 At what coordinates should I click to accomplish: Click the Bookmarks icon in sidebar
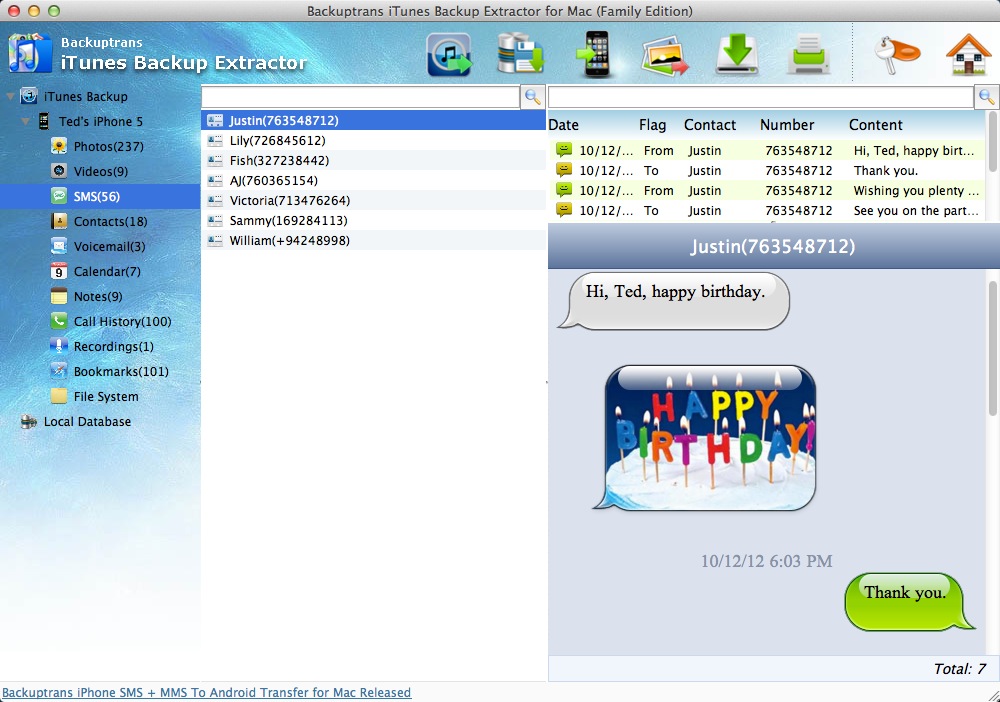59,370
